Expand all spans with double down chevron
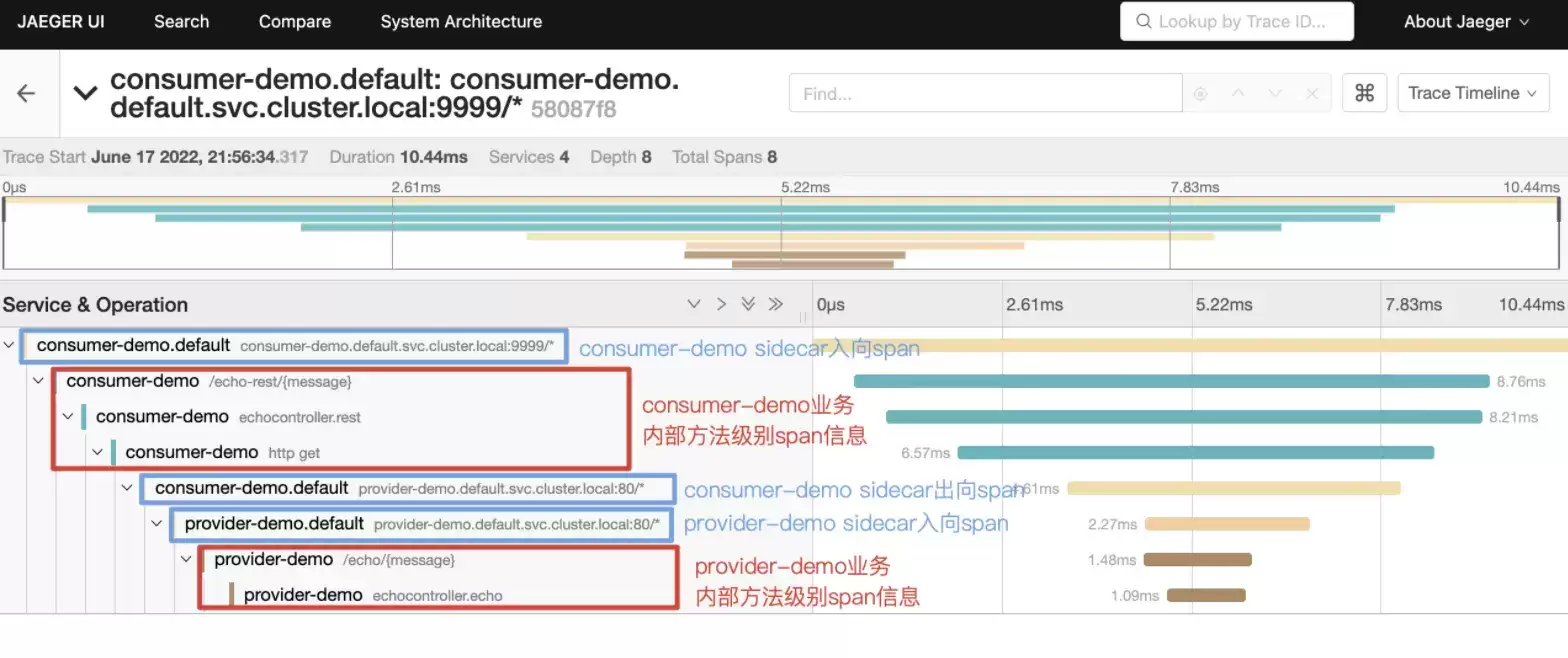The image size is (1568, 658). click(x=747, y=304)
